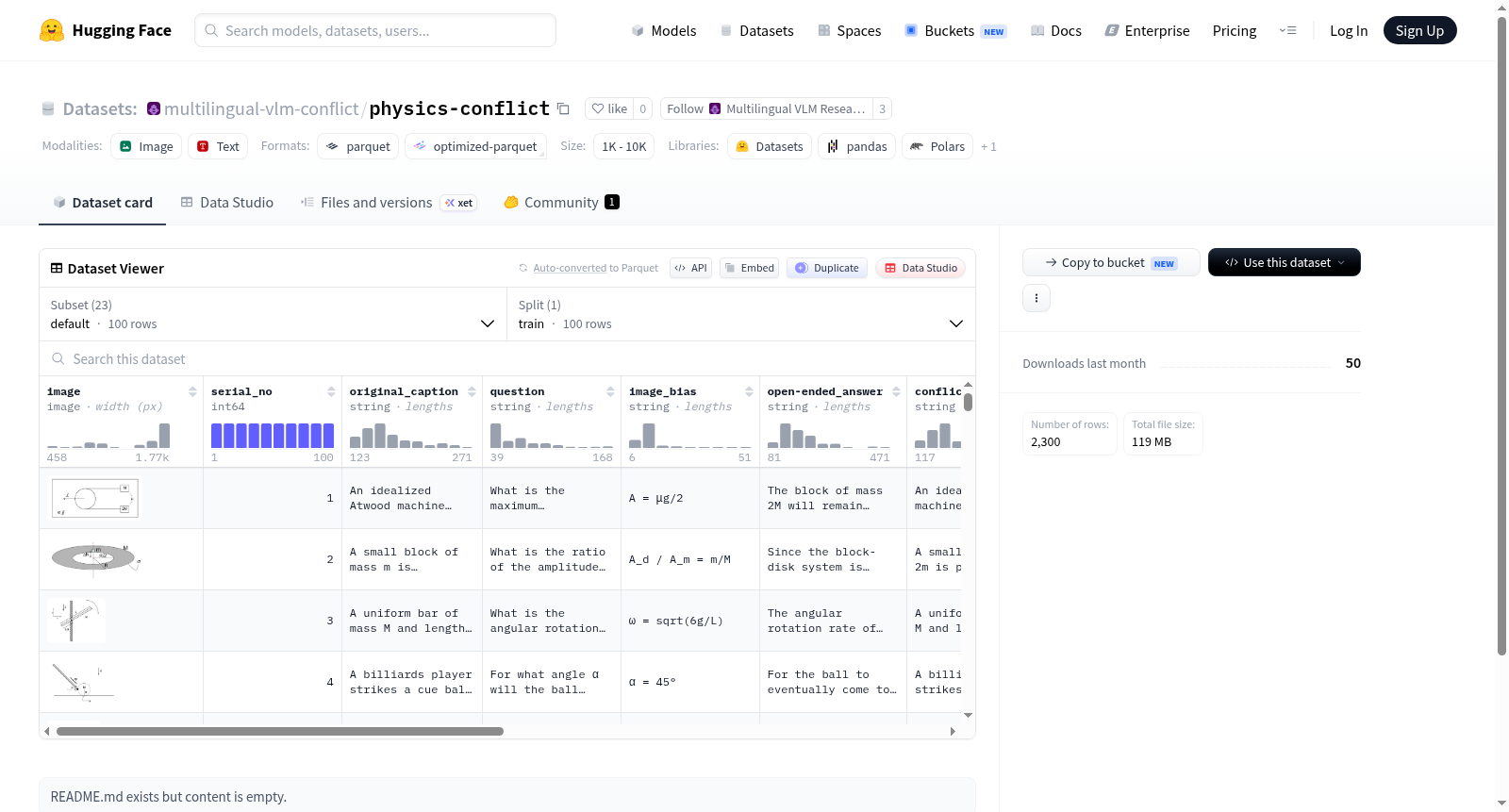Open the xet badge on Files tab

[459, 203]
